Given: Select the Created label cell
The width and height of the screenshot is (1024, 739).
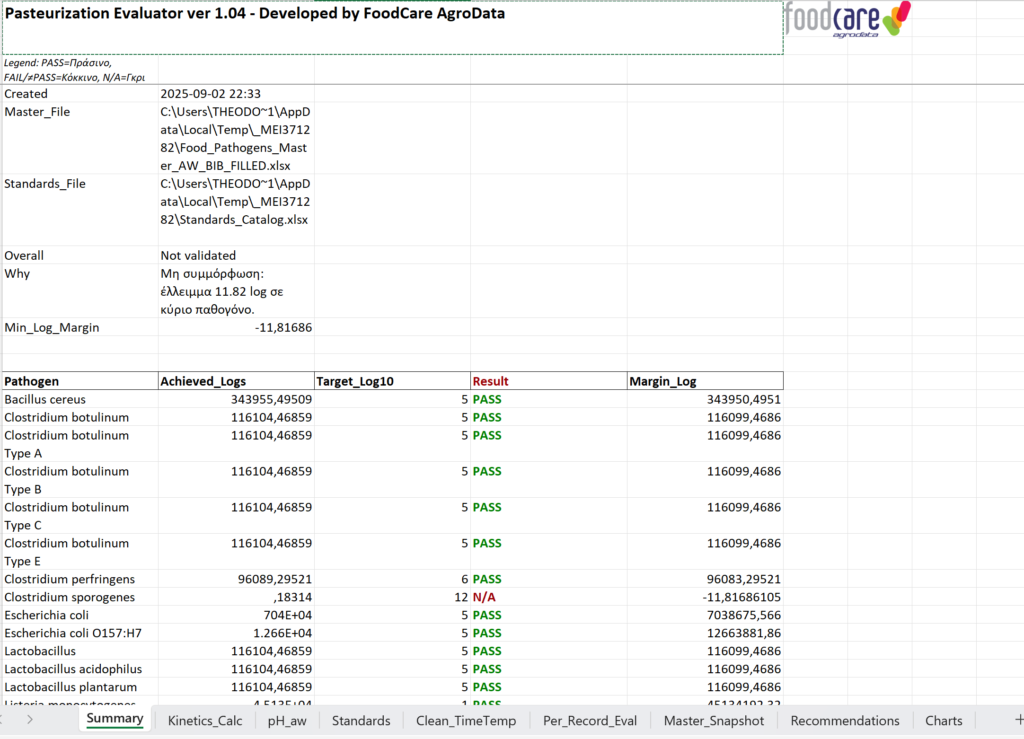Looking at the screenshot, I should (80, 94).
